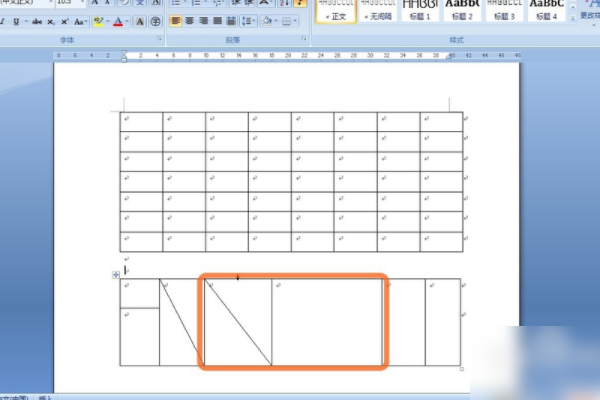Align text right

pyautogui.click(x=203, y=21)
